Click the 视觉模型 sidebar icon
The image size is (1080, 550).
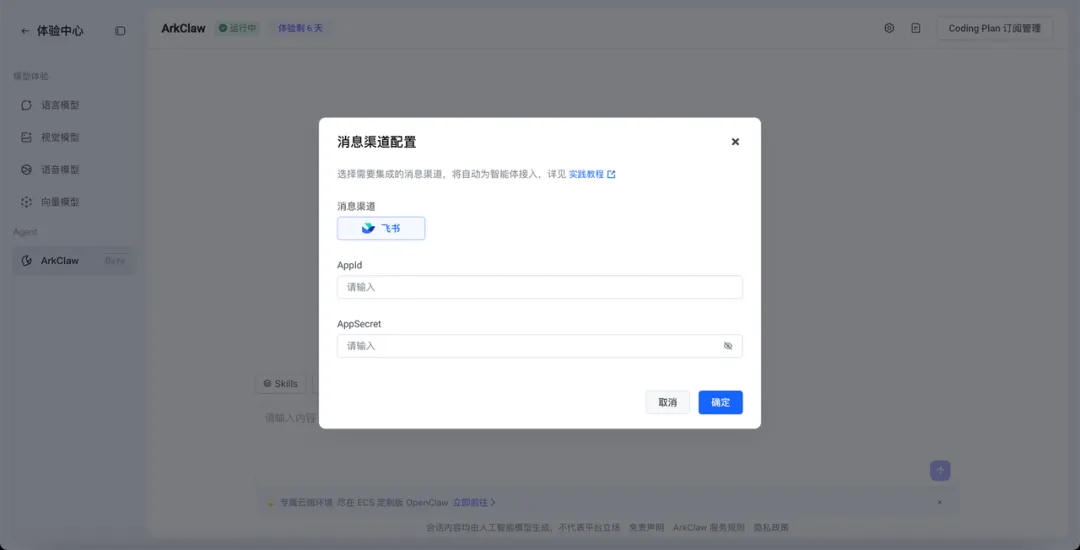[26, 138]
